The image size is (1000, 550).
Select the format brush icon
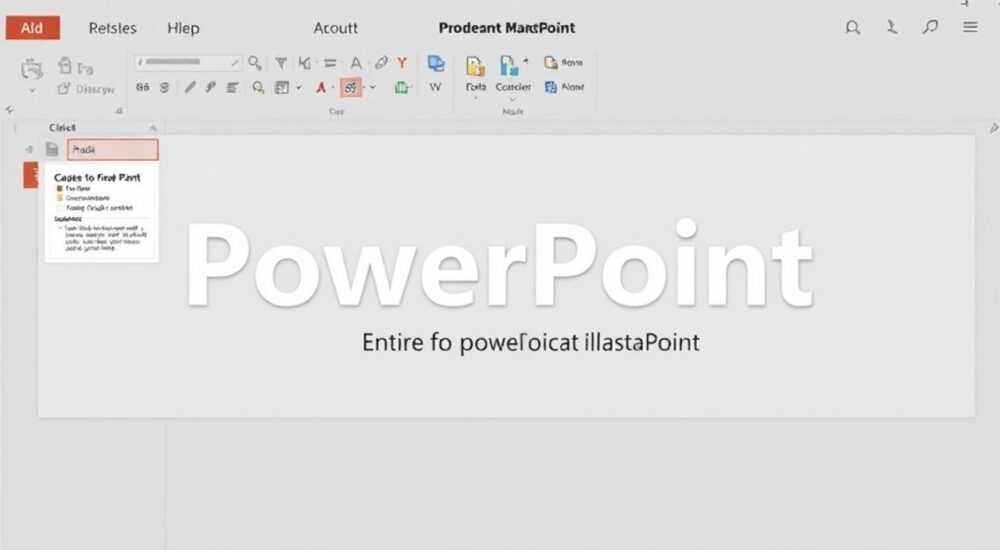tap(210, 87)
